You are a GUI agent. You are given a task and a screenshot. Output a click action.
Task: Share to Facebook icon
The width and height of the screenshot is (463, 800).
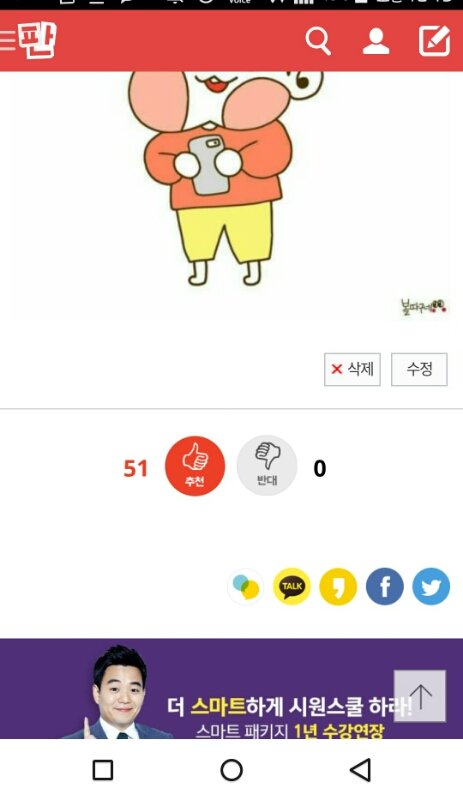click(384, 586)
